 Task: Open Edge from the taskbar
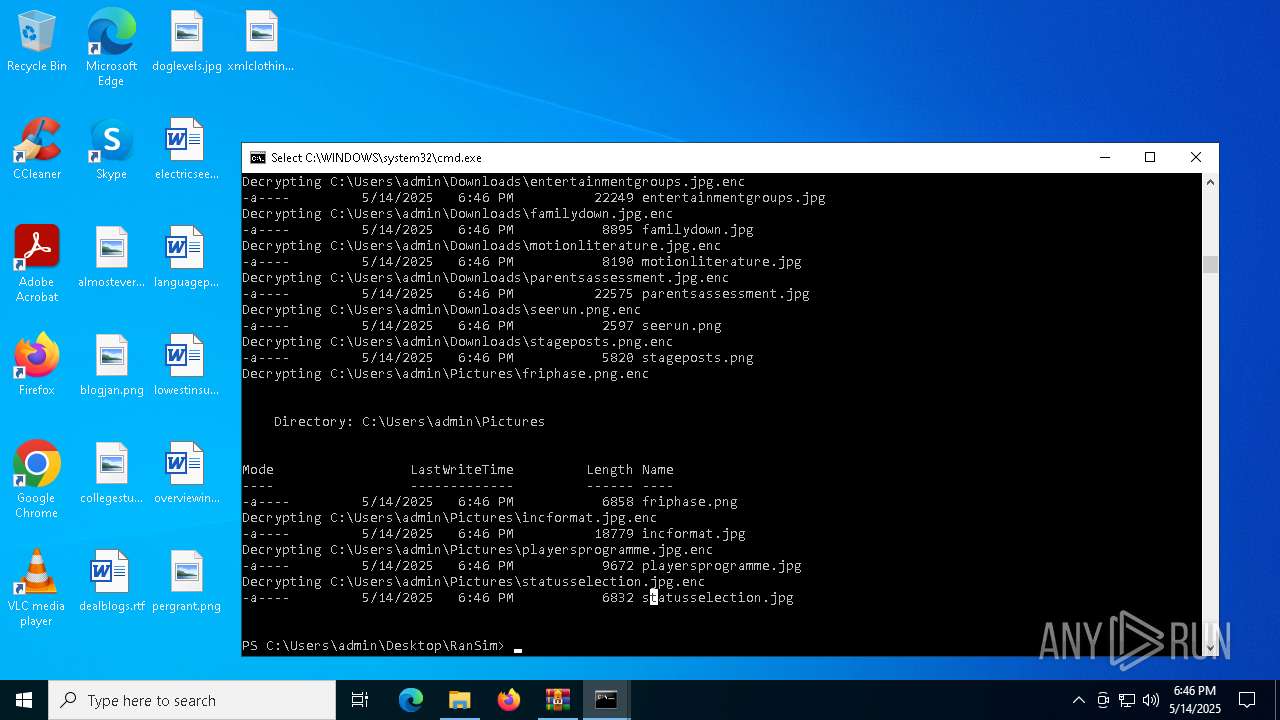(411, 700)
